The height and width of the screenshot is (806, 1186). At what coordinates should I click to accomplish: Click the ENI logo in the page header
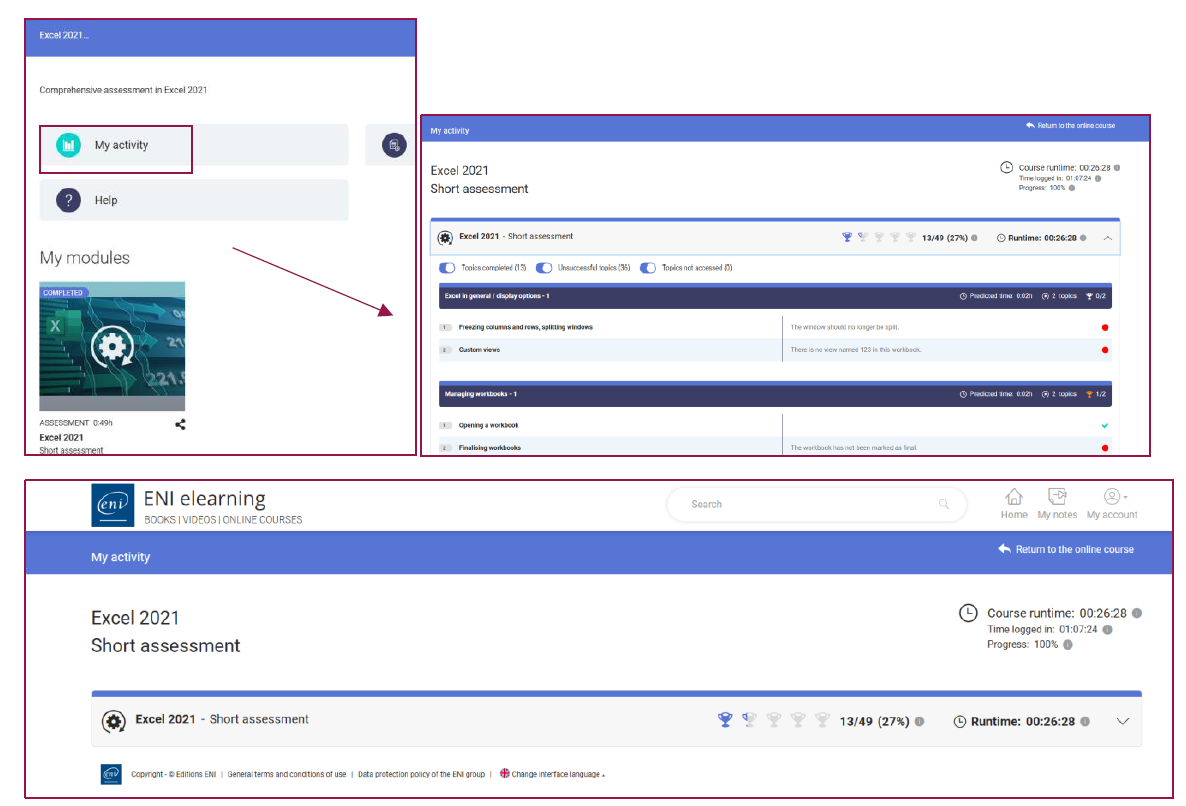113,505
